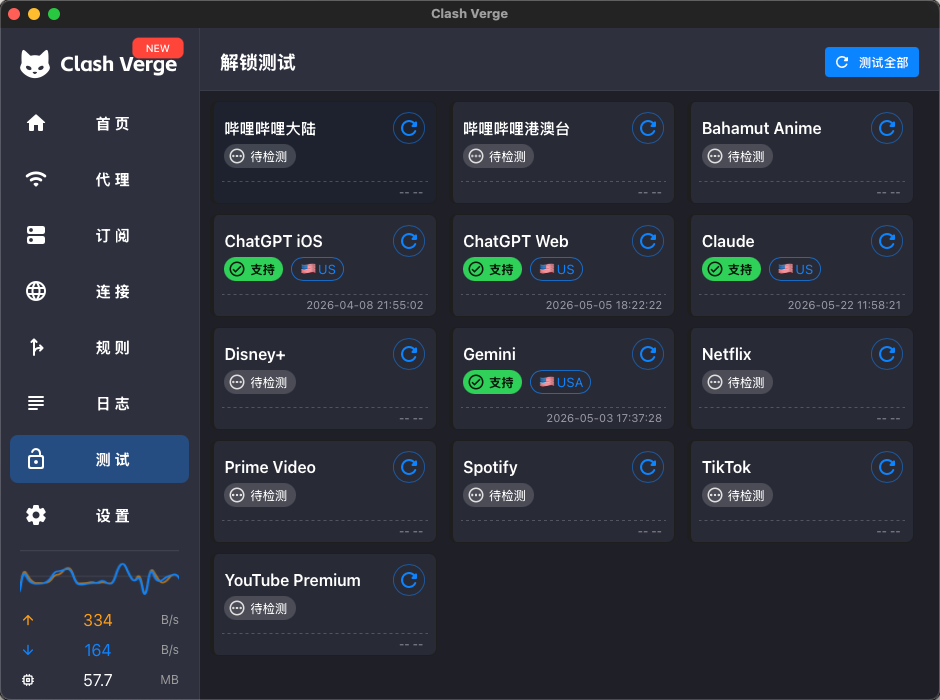Click the 测试全部 test all button
The image size is (940, 700).
(x=872, y=62)
